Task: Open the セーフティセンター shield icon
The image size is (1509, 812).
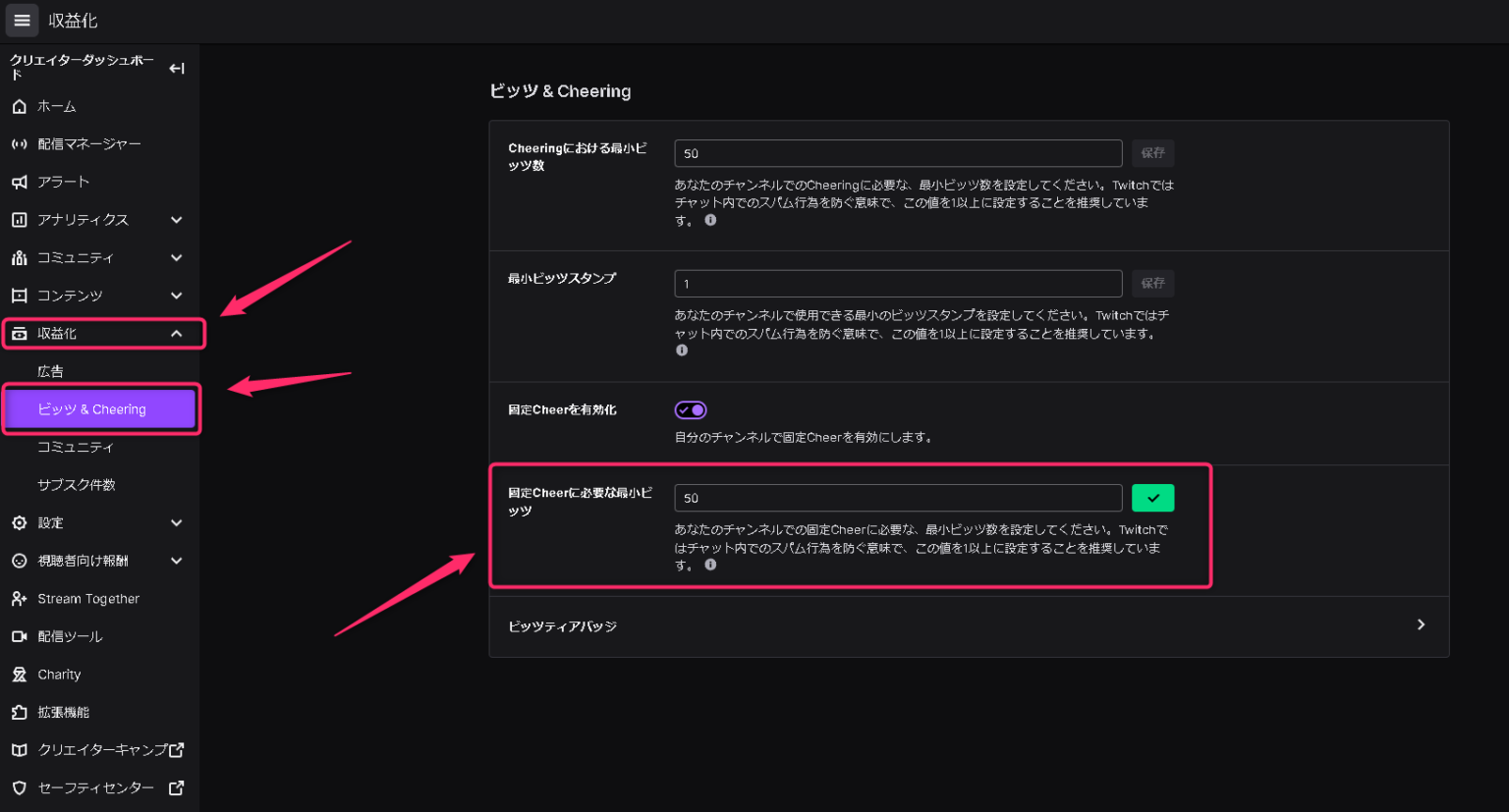Action: point(20,787)
